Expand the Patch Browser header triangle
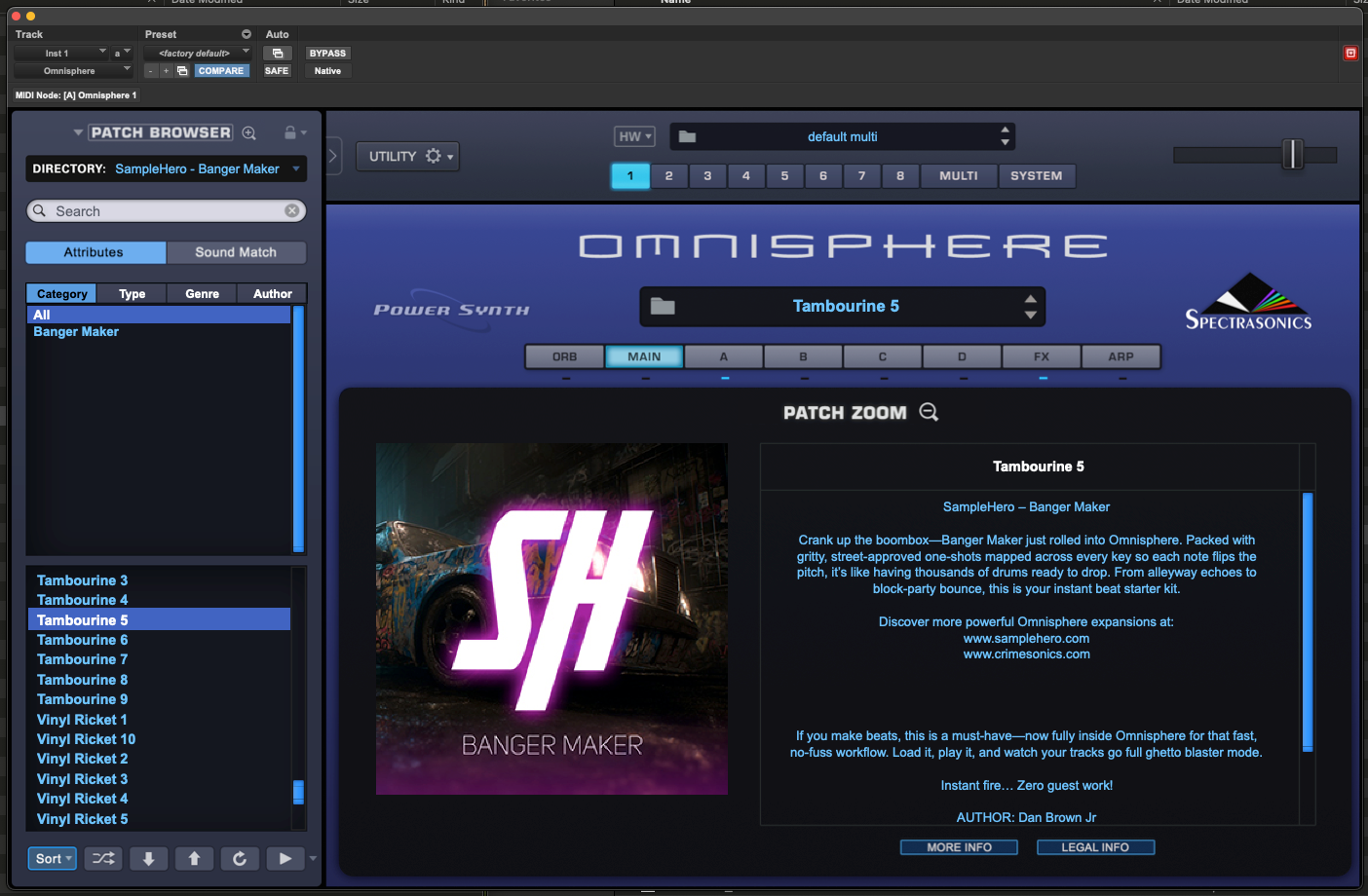 tap(78, 132)
